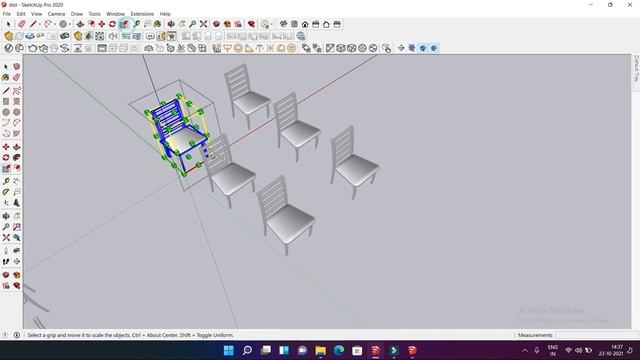Select the 3D Text tool
The image size is (640, 360).
coord(16,203)
